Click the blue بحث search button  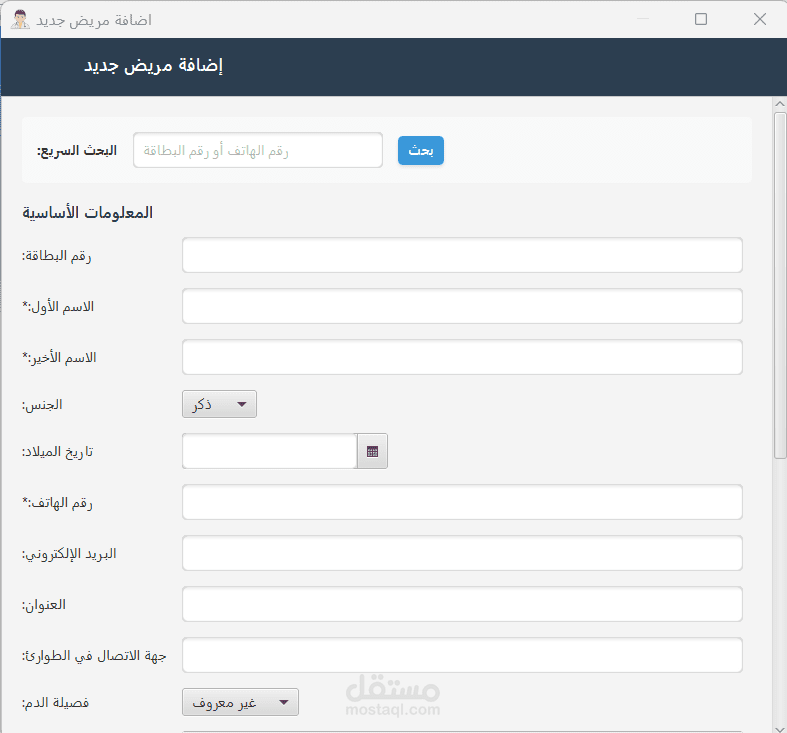tap(421, 150)
